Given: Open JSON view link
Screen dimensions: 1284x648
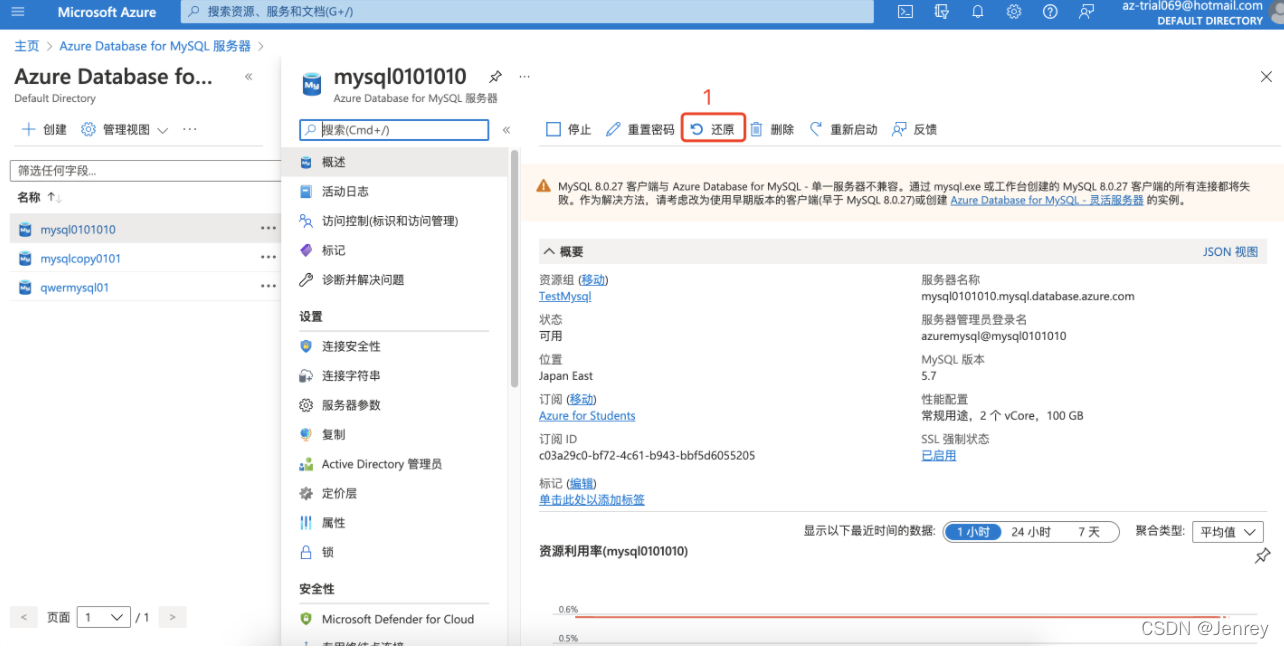Looking at the screenshot, I should point(1230,252).
